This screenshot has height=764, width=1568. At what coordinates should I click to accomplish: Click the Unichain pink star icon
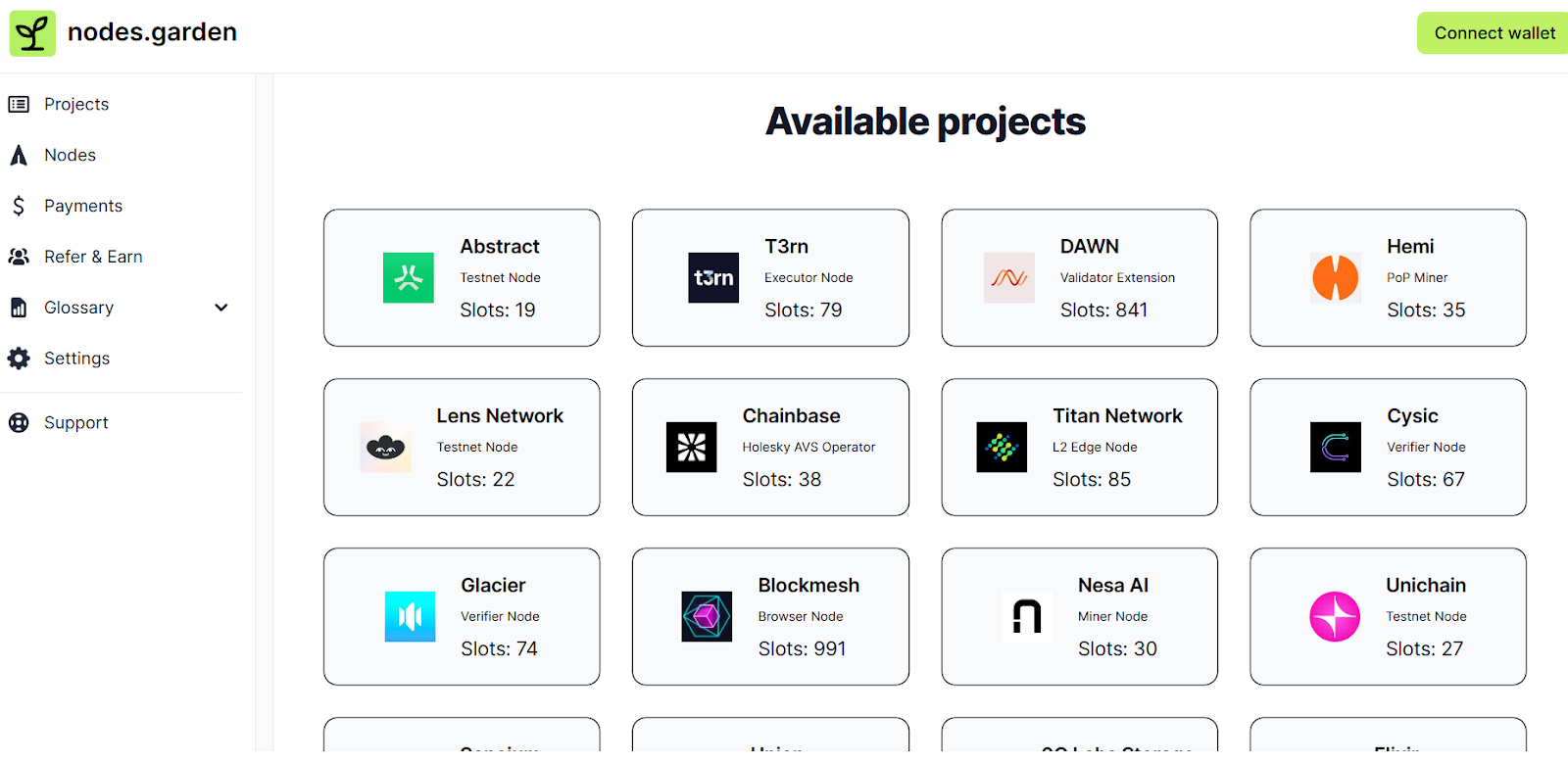point(1335,617)
